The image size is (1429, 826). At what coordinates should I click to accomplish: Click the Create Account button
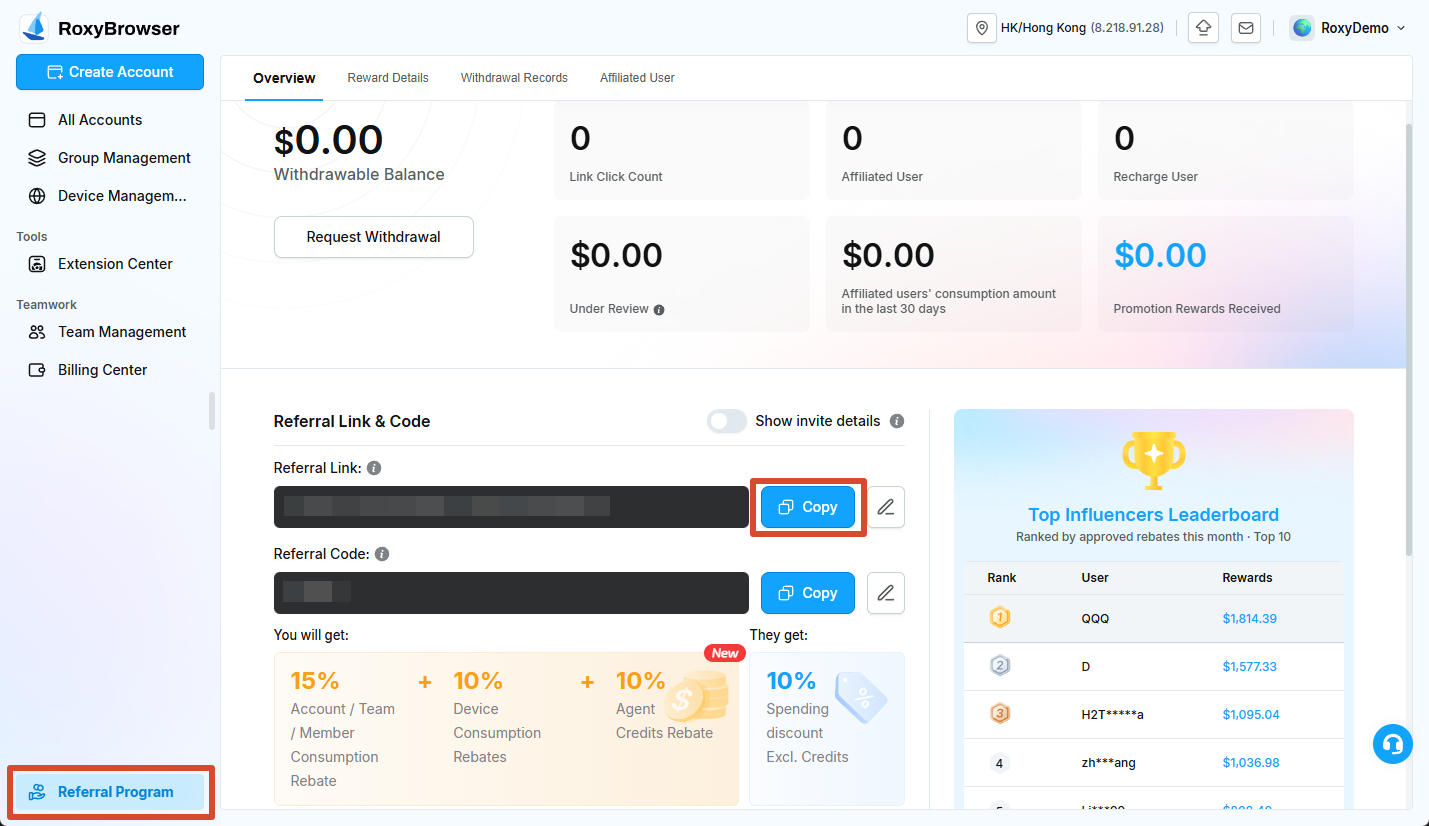(110, 72)
